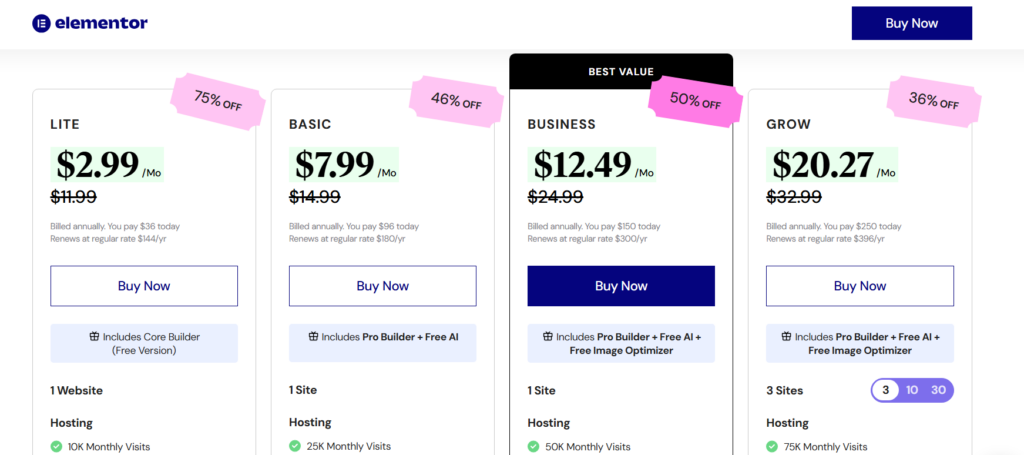This screenshot has height=455, width=1024.
Task: Select the 3 sites option in Grow
Action: point(885,390)
